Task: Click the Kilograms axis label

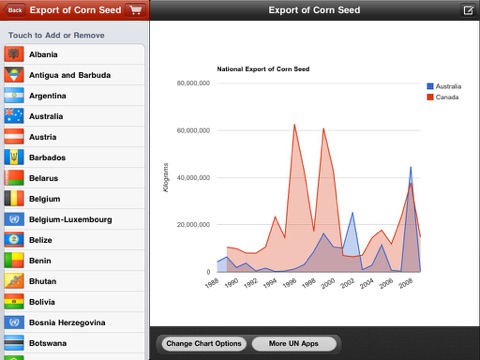Action: 166,177
